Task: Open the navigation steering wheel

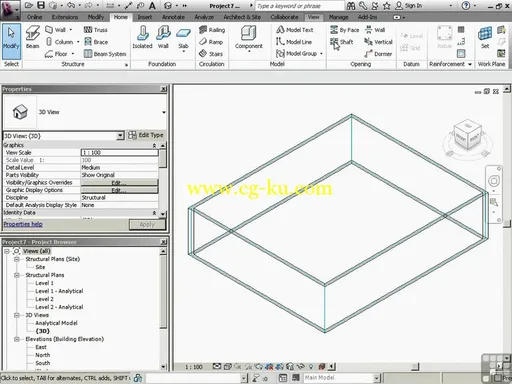Action: point(494,181)
